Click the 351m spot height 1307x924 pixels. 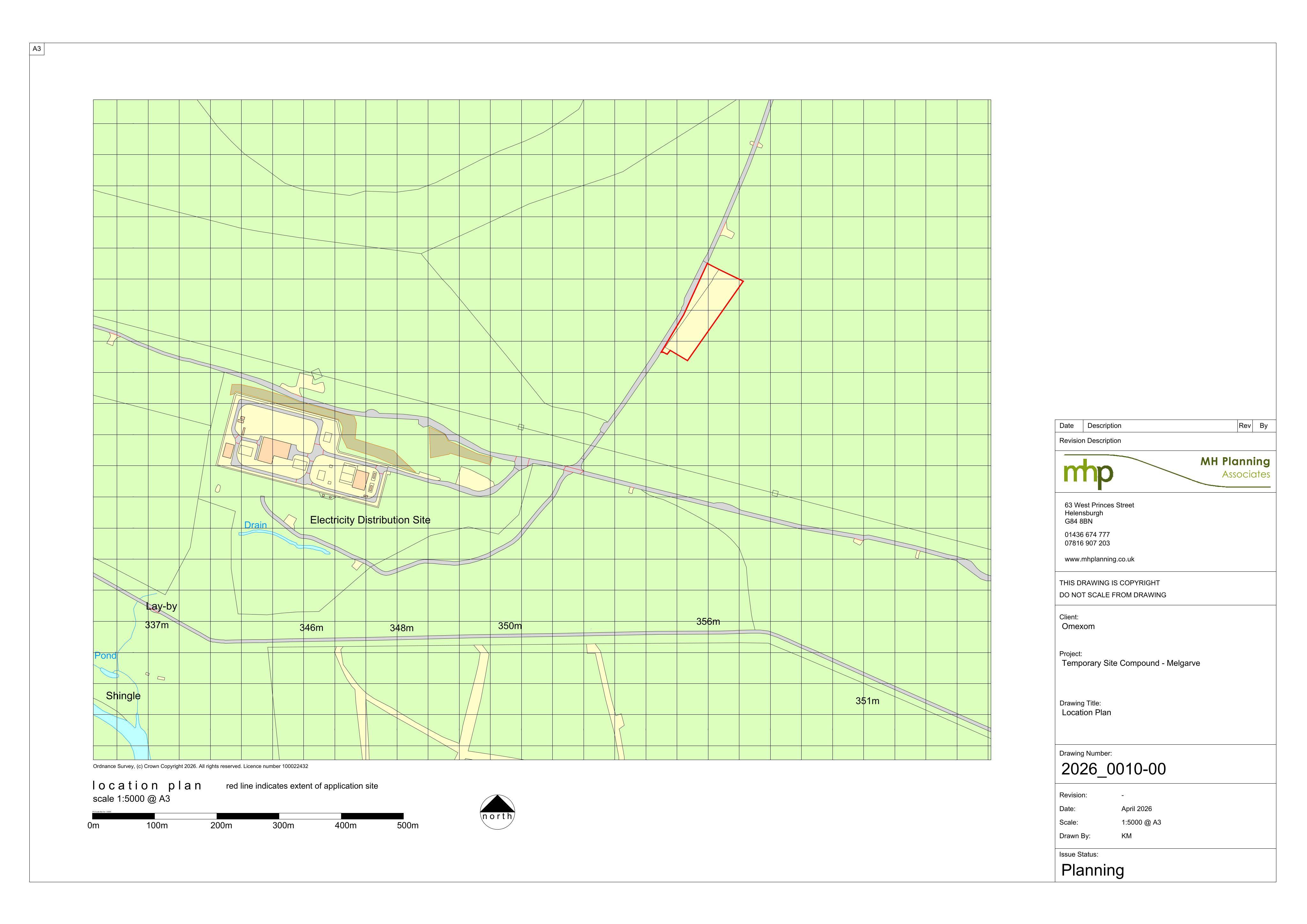tap(867, 701)
